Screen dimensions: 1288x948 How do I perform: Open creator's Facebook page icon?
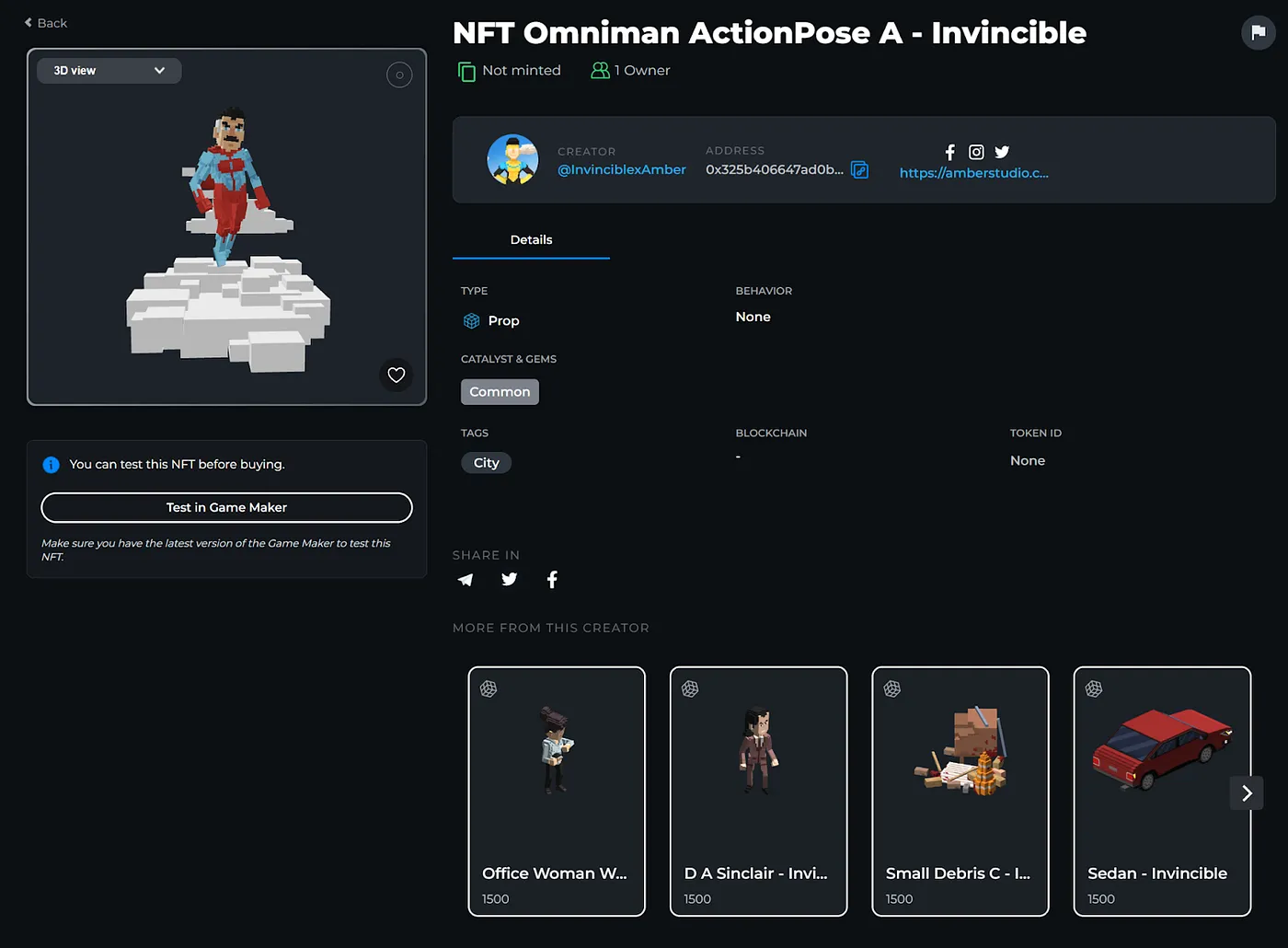[x=950, y=152]
